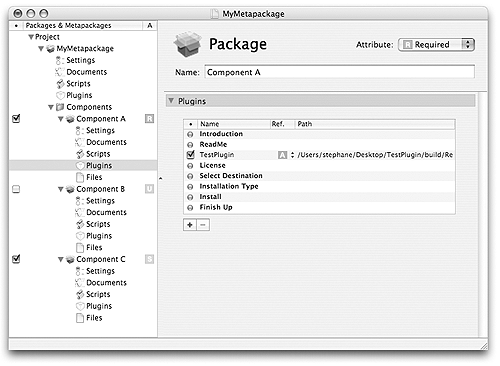500x366 pixels.
Task: Open Component A Settings icon
Action: (x=79, y=131)
